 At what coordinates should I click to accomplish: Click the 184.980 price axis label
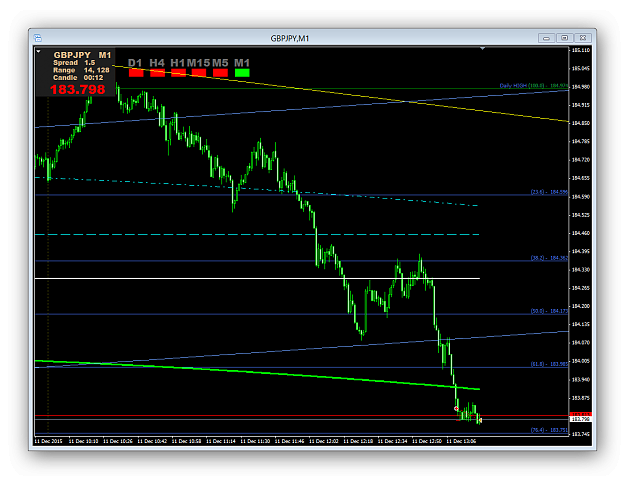click(x=581, y=86)
